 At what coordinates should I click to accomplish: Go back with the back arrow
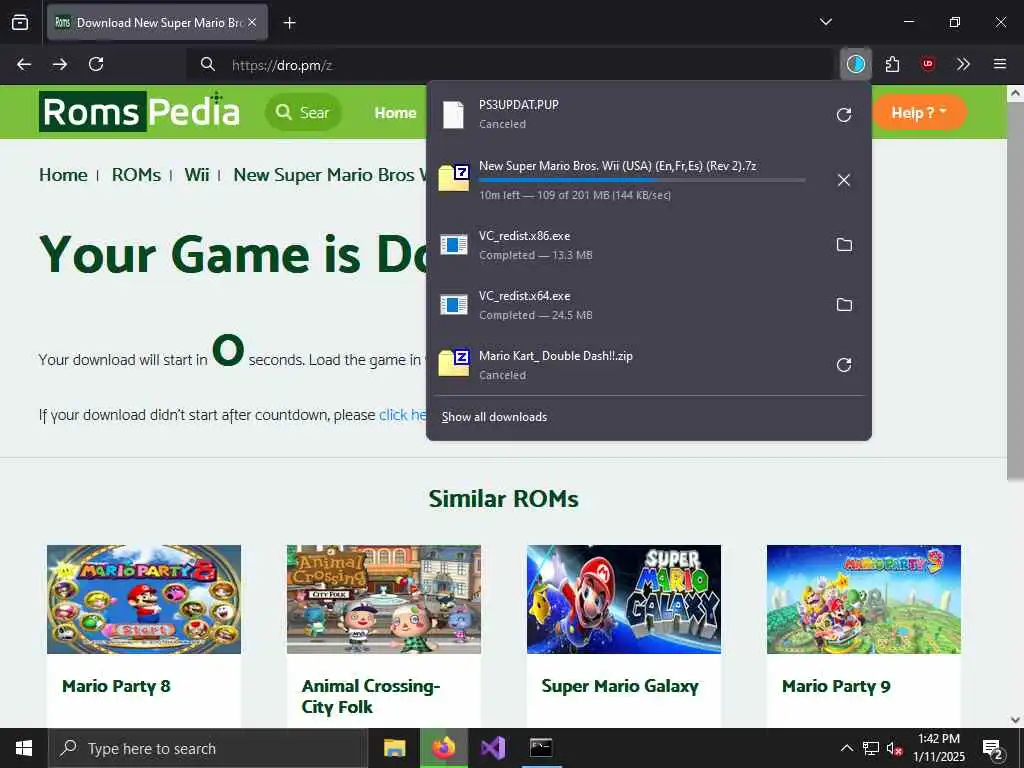[24, 64]
